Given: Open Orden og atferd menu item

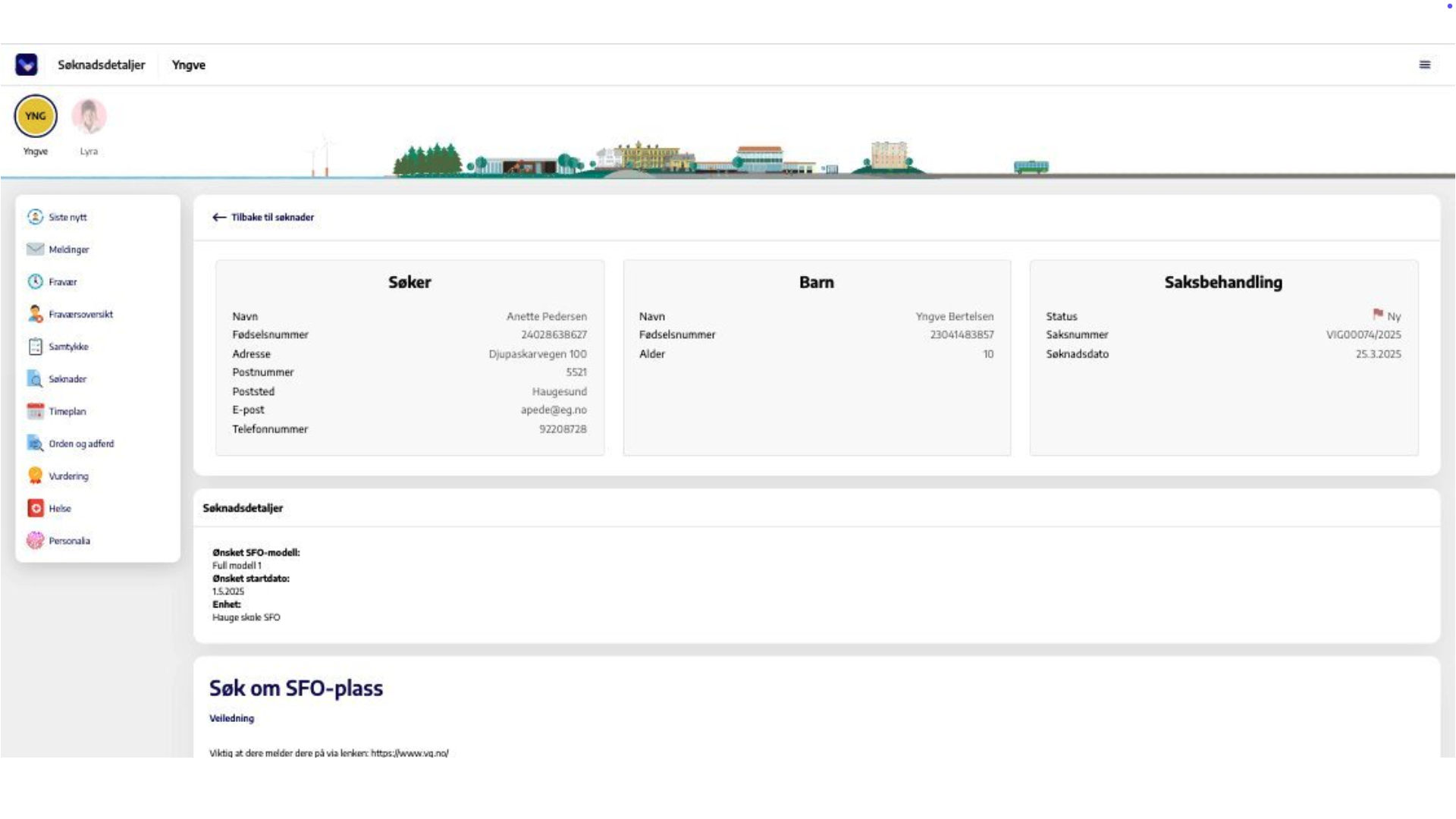Looking at the screenshot, I should point(81,444).
